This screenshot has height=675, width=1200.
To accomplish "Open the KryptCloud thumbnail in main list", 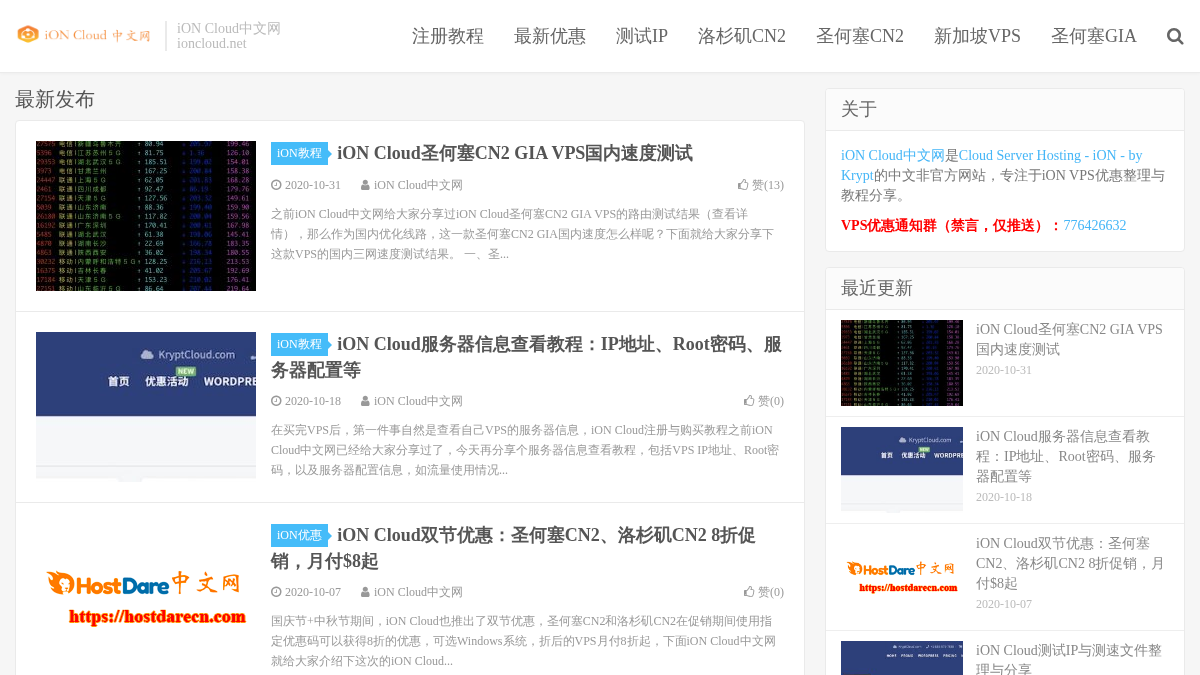I will tap(146, 407).
